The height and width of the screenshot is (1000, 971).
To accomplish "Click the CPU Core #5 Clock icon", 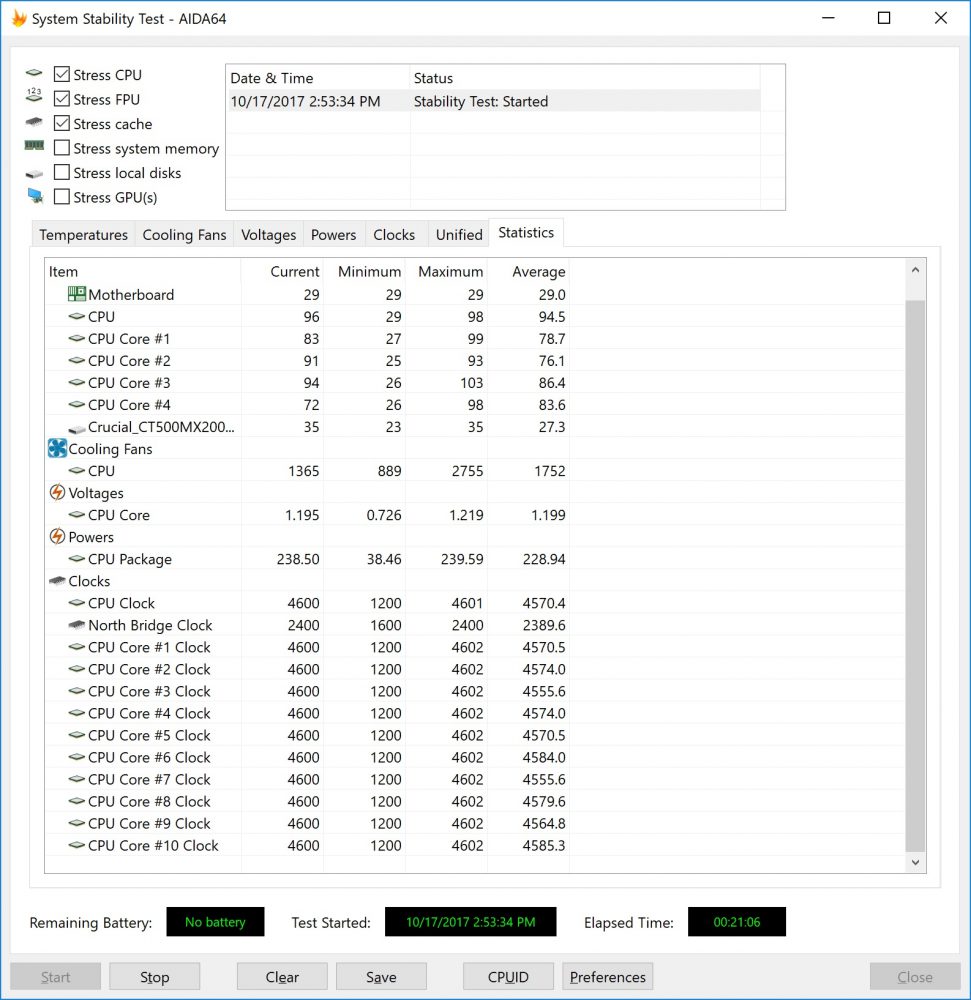I will click(x=77, y=735).
